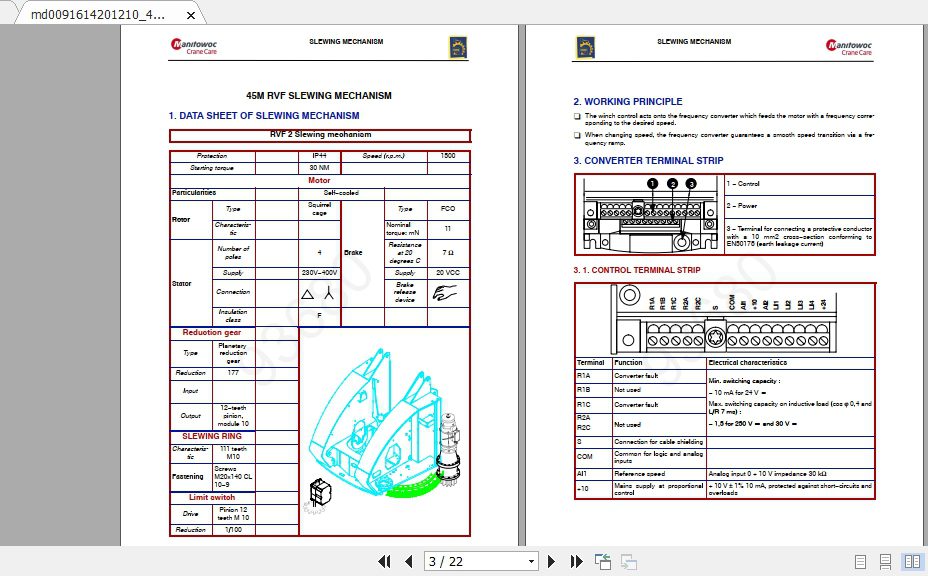Click the second bullet box under Working Principle
The height and width of the screenshot is (576, 928).
[x=577, y=136]
